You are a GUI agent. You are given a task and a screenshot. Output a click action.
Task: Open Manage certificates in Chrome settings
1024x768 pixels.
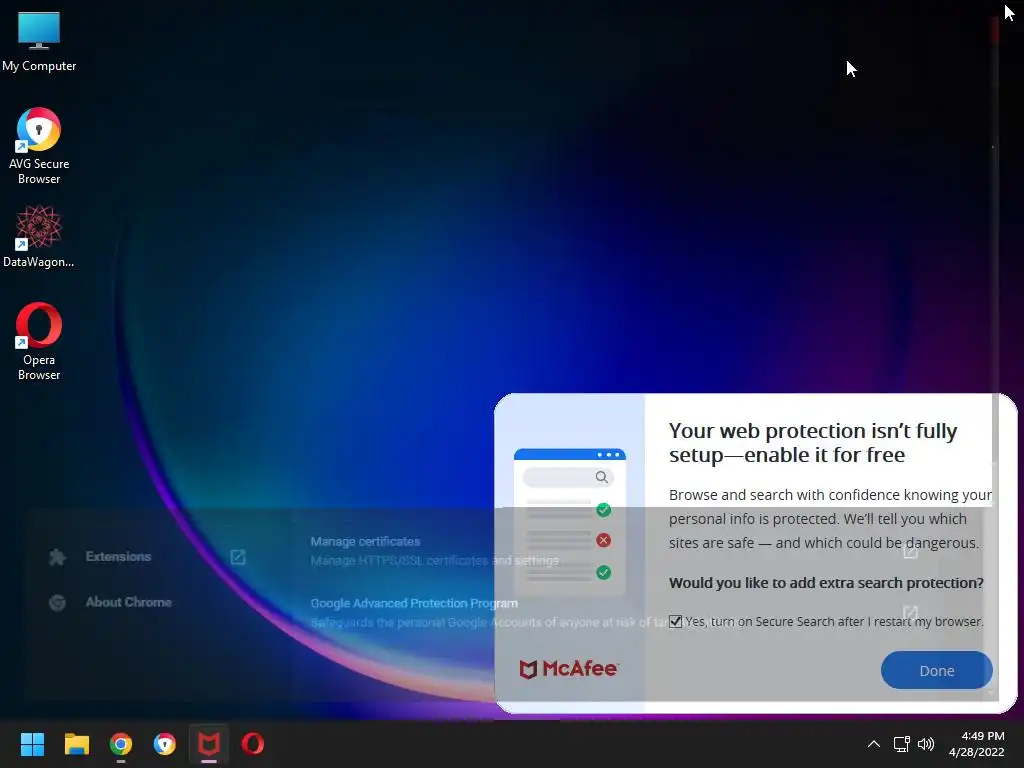click(x=434, y=551)
